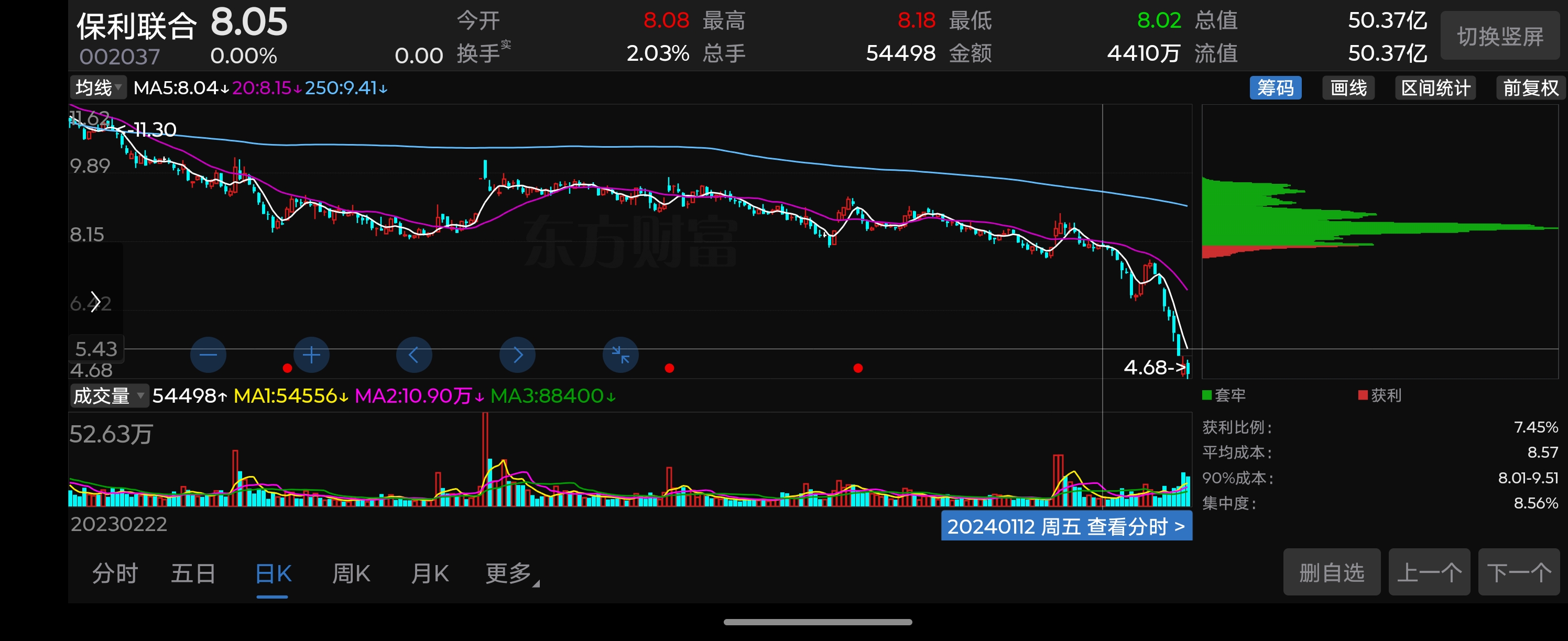Image resolution: width=1568 pixels, height=641 pixels.
Task: Select the 月K chart tab
Action: 430,573
